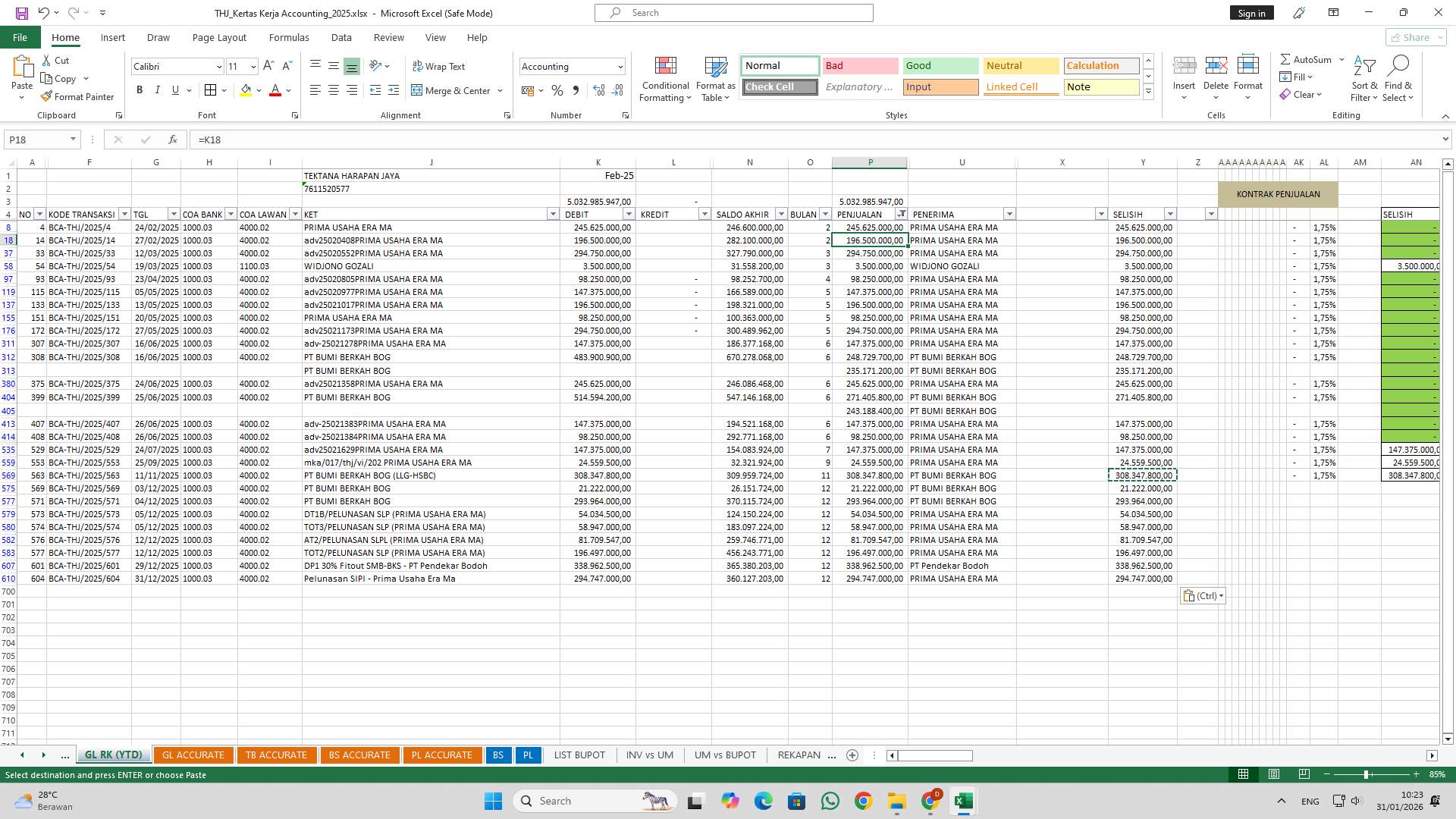Toggle Italic formatting
This screenshot has height=819, width=1456.
[158, 90]
